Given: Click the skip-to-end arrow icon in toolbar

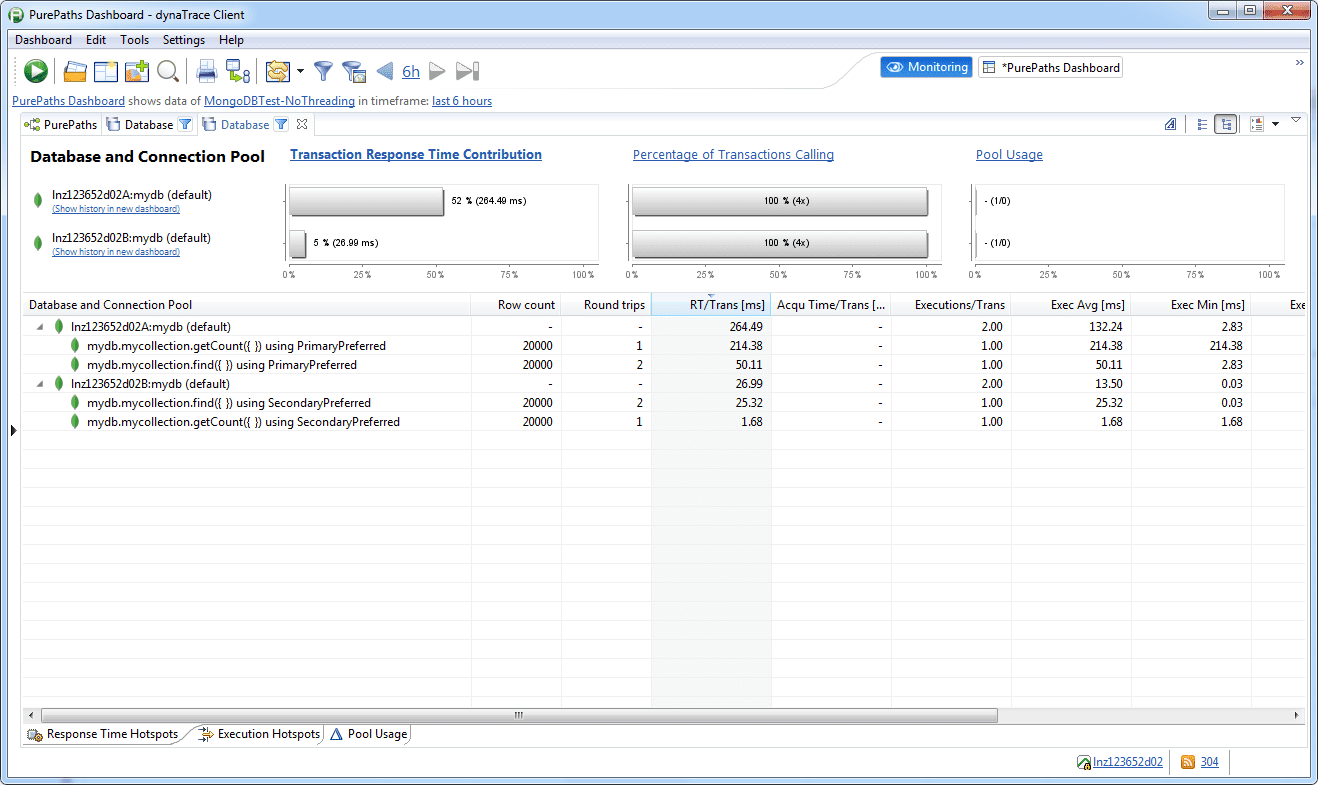Looking at the screenshot, I should [x=467, y=71].
